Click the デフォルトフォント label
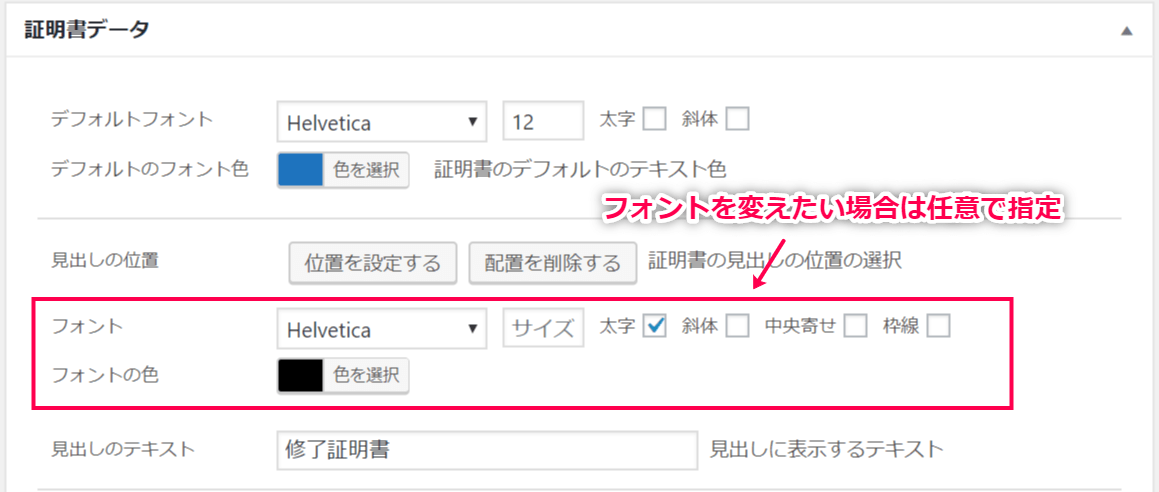 point(132,118)
